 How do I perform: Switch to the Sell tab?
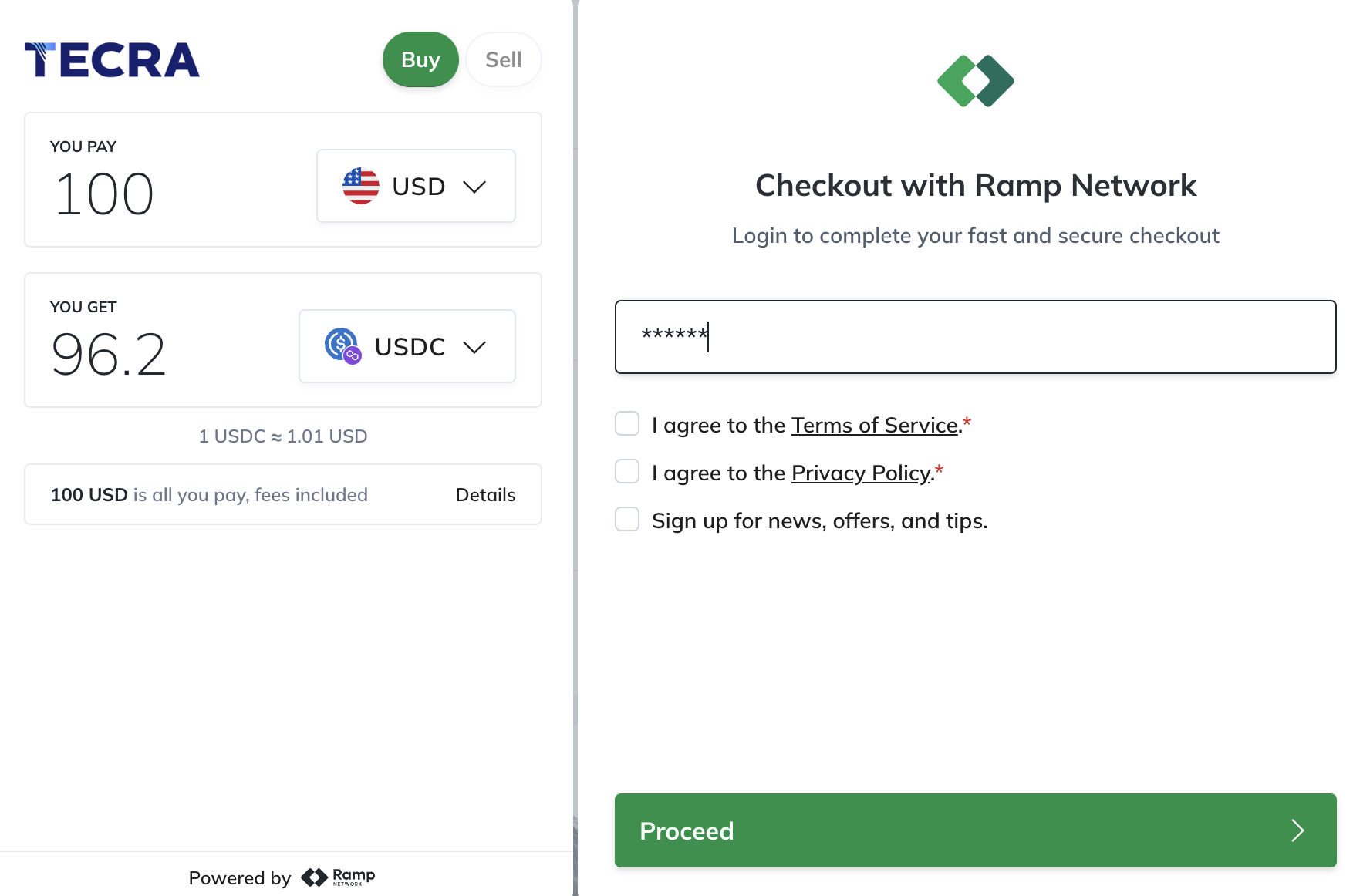pos(504,59)
